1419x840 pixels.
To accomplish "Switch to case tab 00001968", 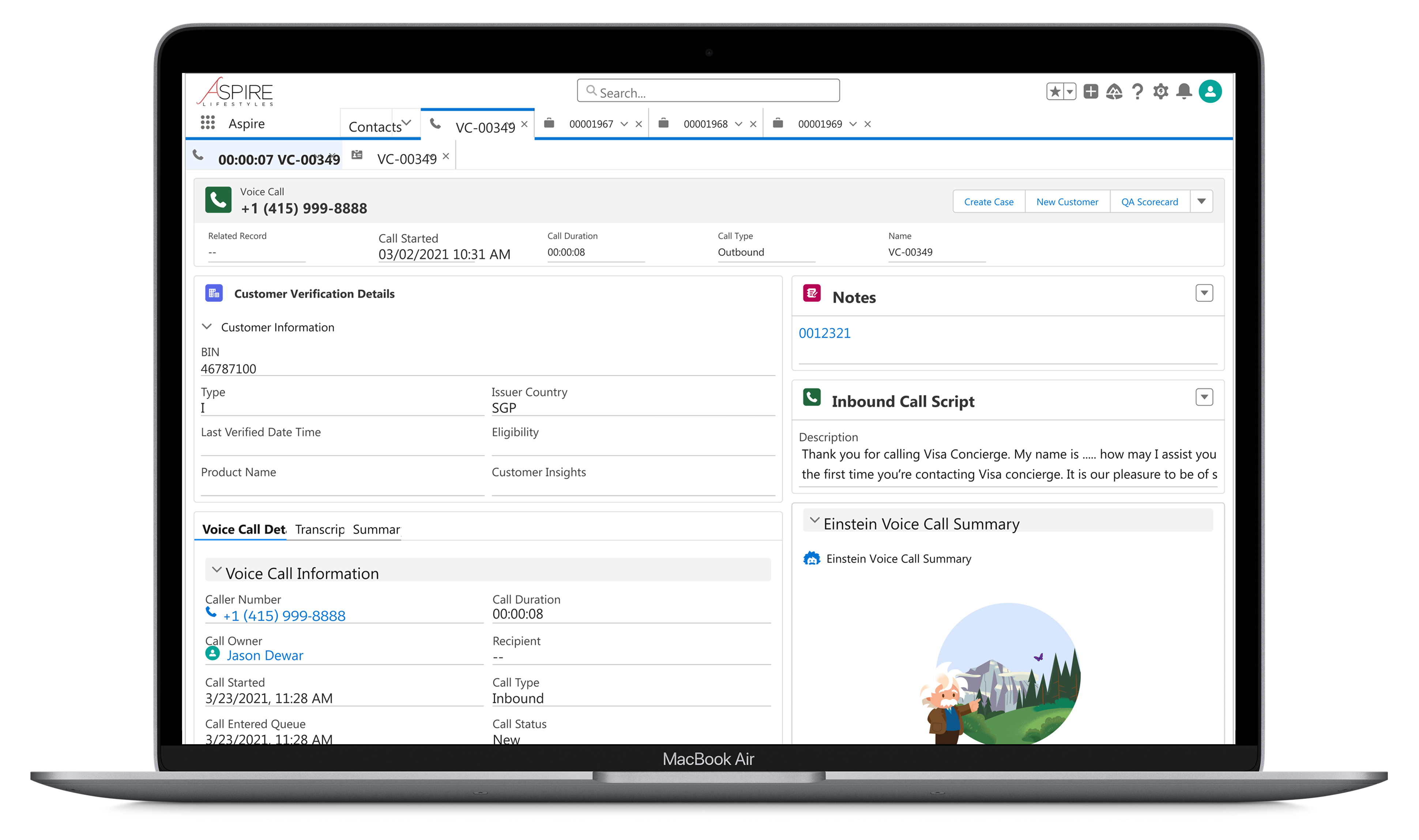I will click(x=705, y=124).
